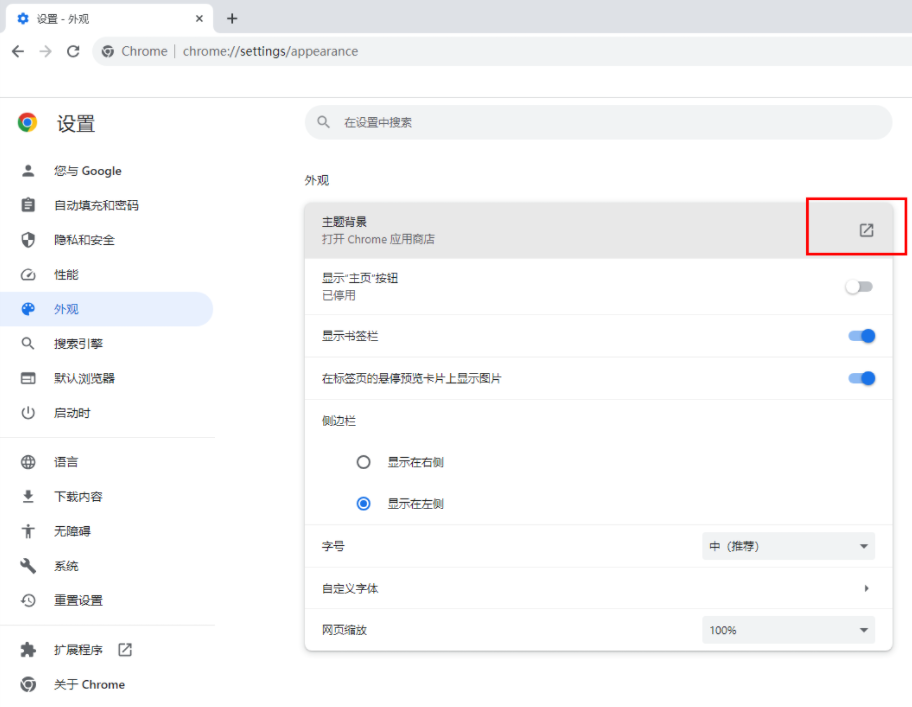Open a new tab with plus button

(x=232, y=19)
